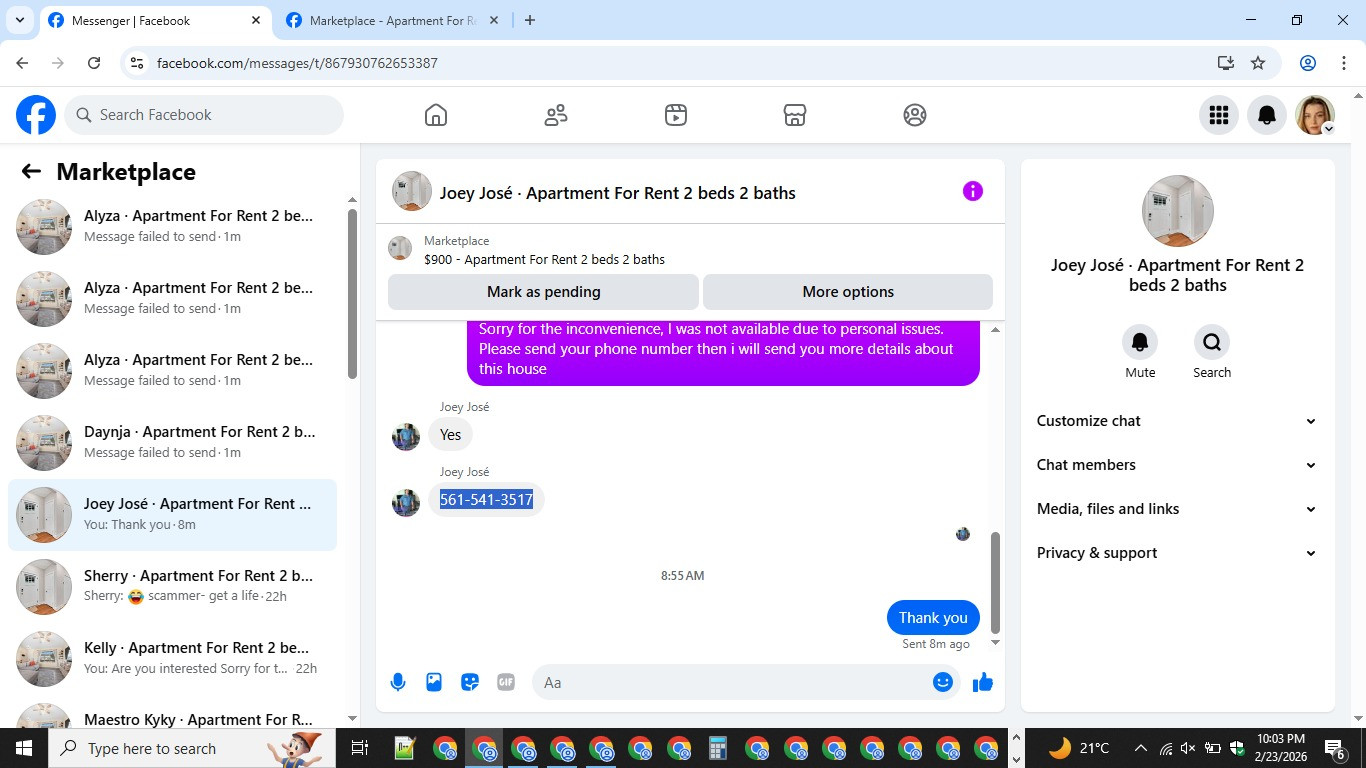
Task: Switch to the Messenger | Facebook tab
Action: [154, 21]
